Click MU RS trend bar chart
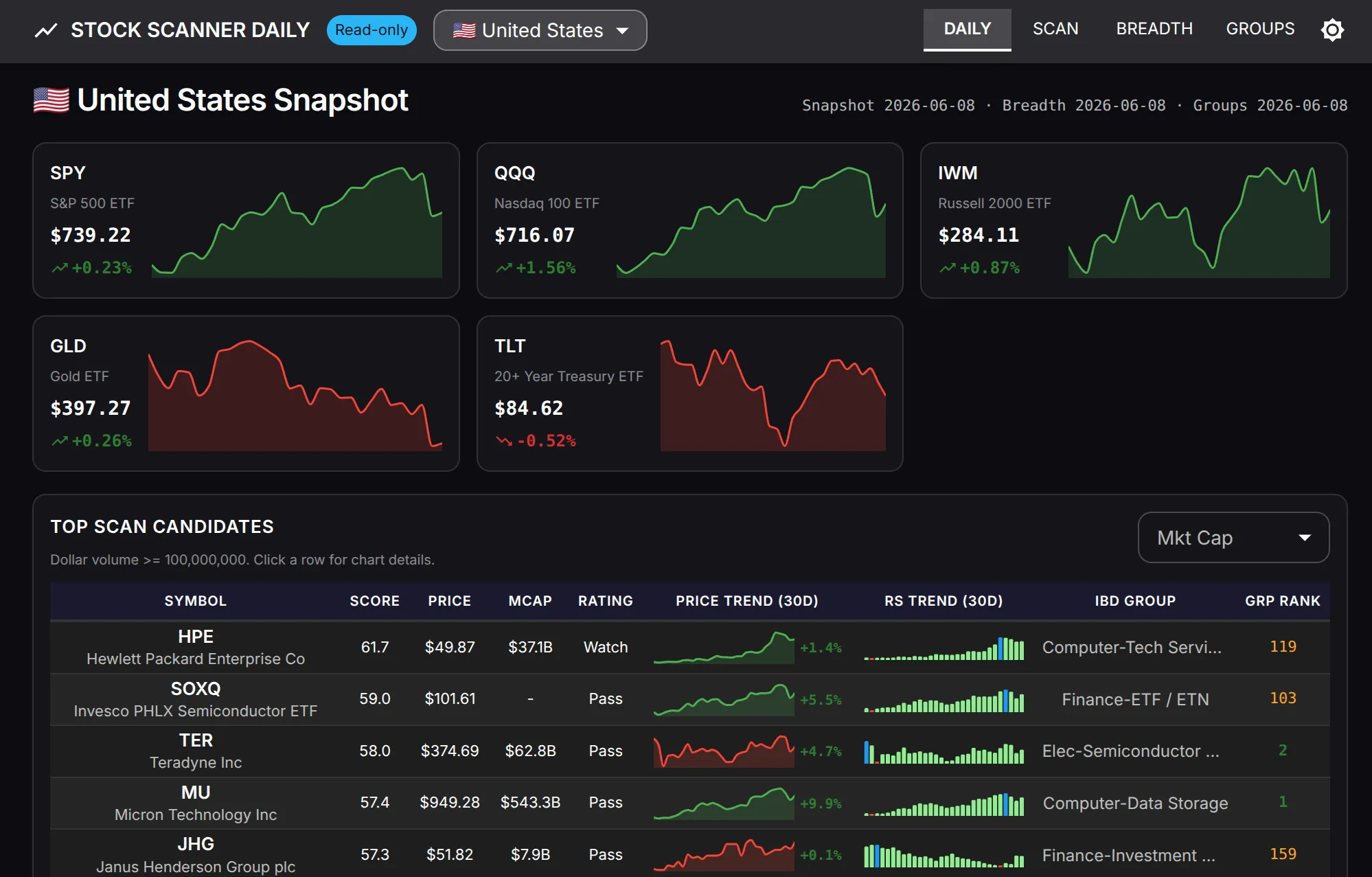Viewport: 1372px width, 877px height. coord(944,804)
